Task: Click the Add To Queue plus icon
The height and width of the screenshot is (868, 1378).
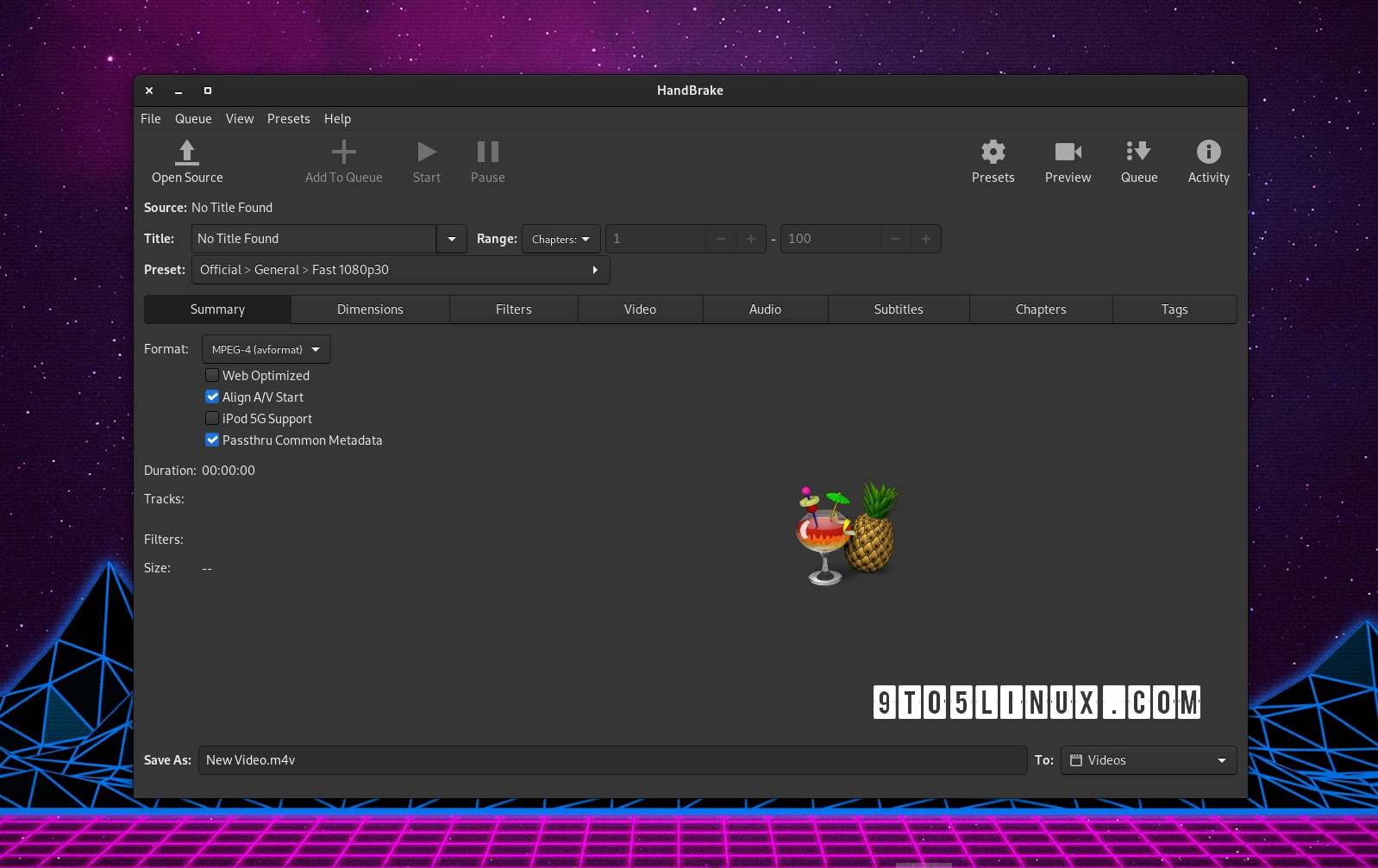Action: point(343,153)
